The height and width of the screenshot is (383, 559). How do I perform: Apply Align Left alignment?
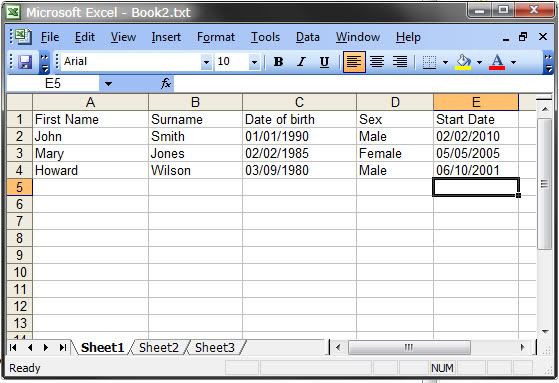(x=354, y=62)
